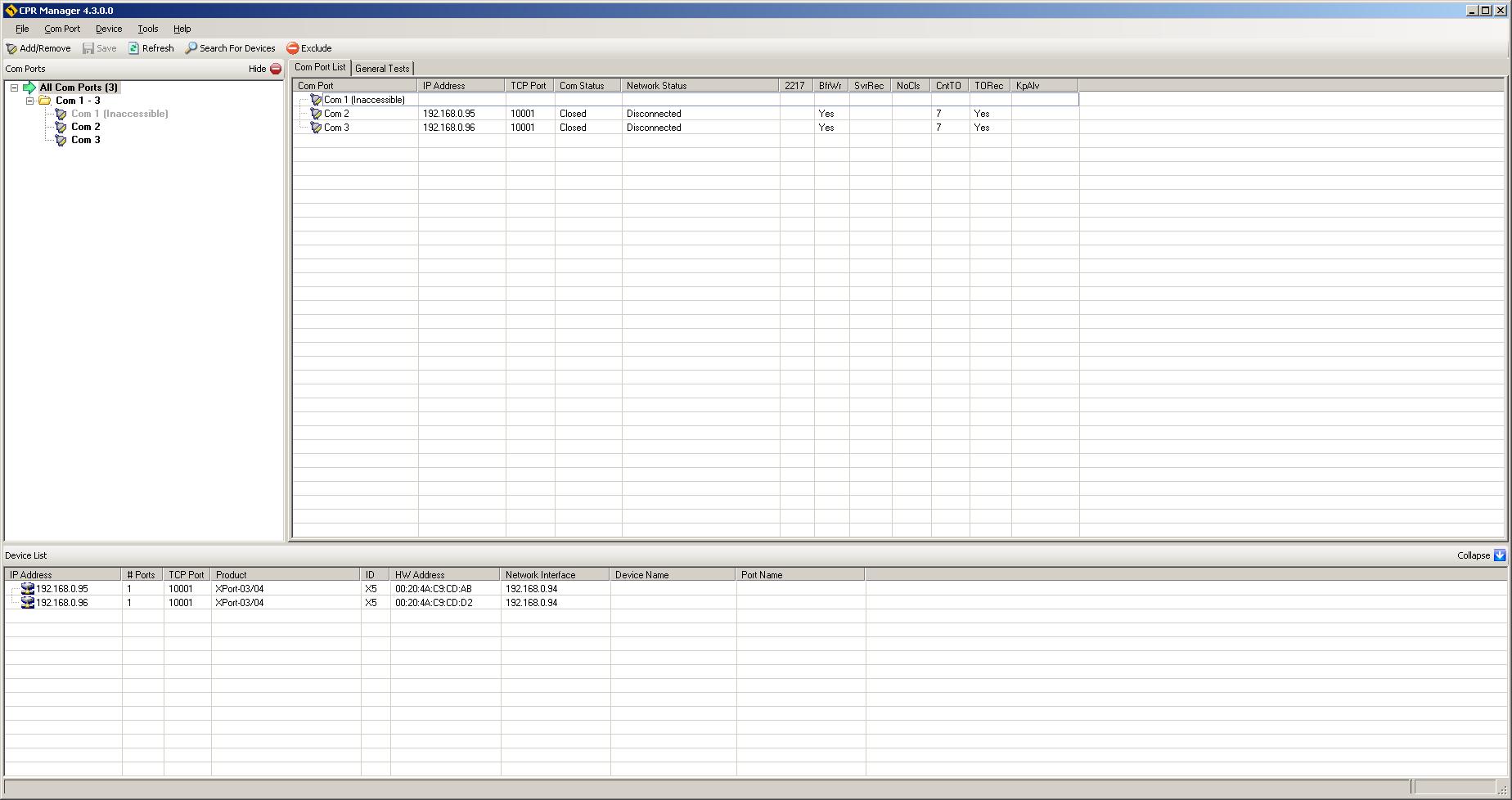Open the Com Port menu
The image size is (1512, 800).
click(62, 29)
